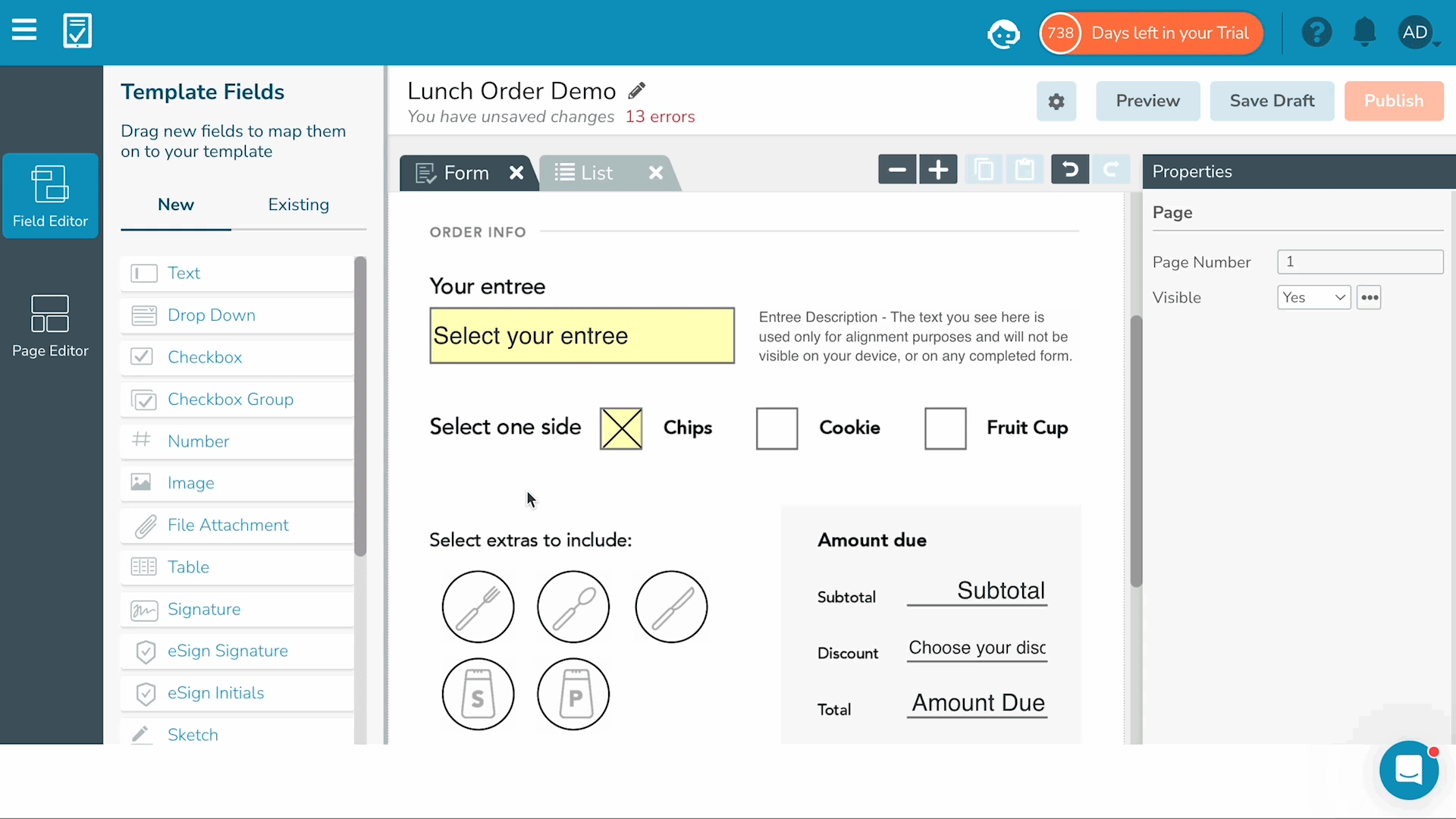Undo the last change
1456x819 pixels.
coord(1070,170)
